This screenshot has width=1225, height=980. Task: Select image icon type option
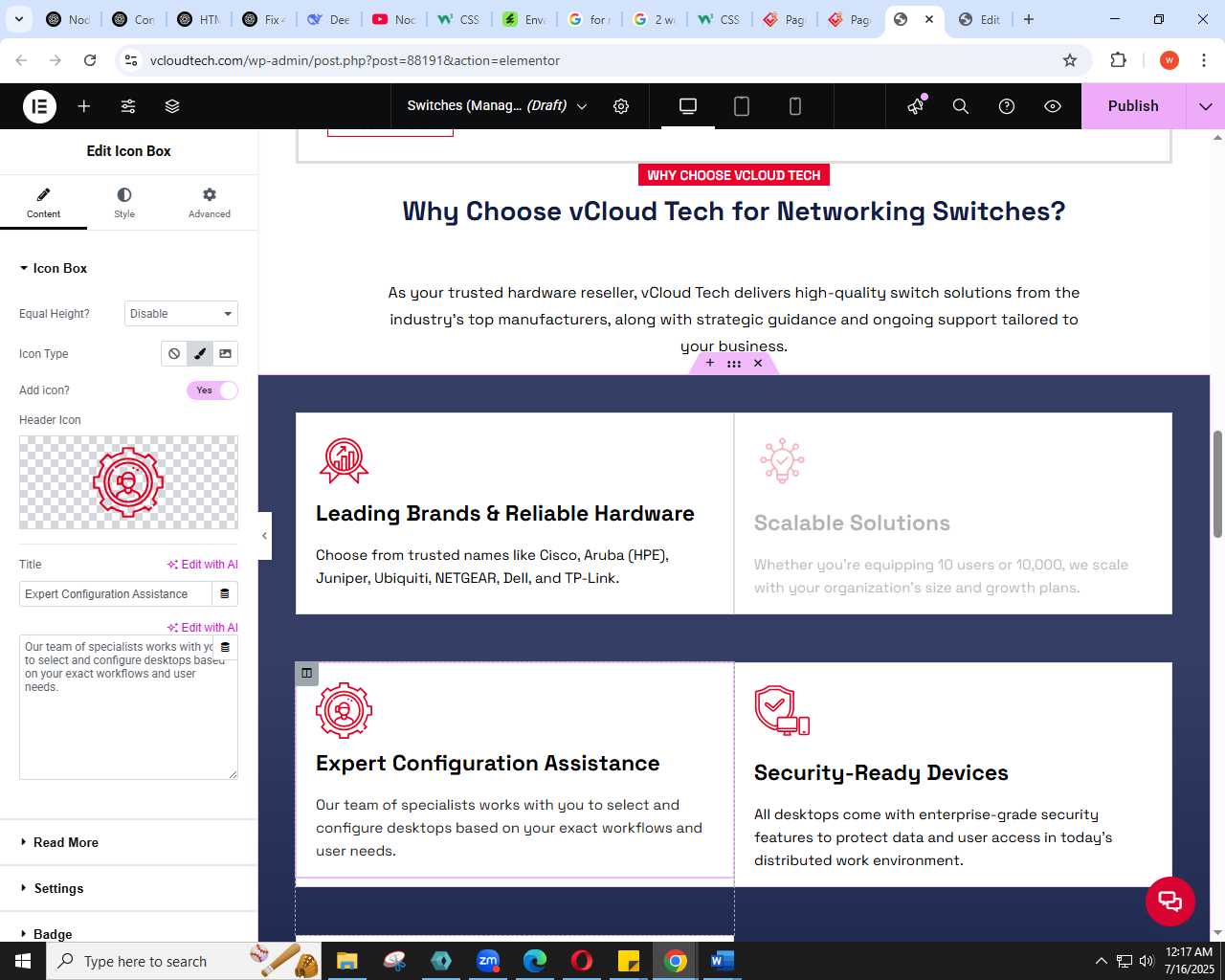[226, 354]
